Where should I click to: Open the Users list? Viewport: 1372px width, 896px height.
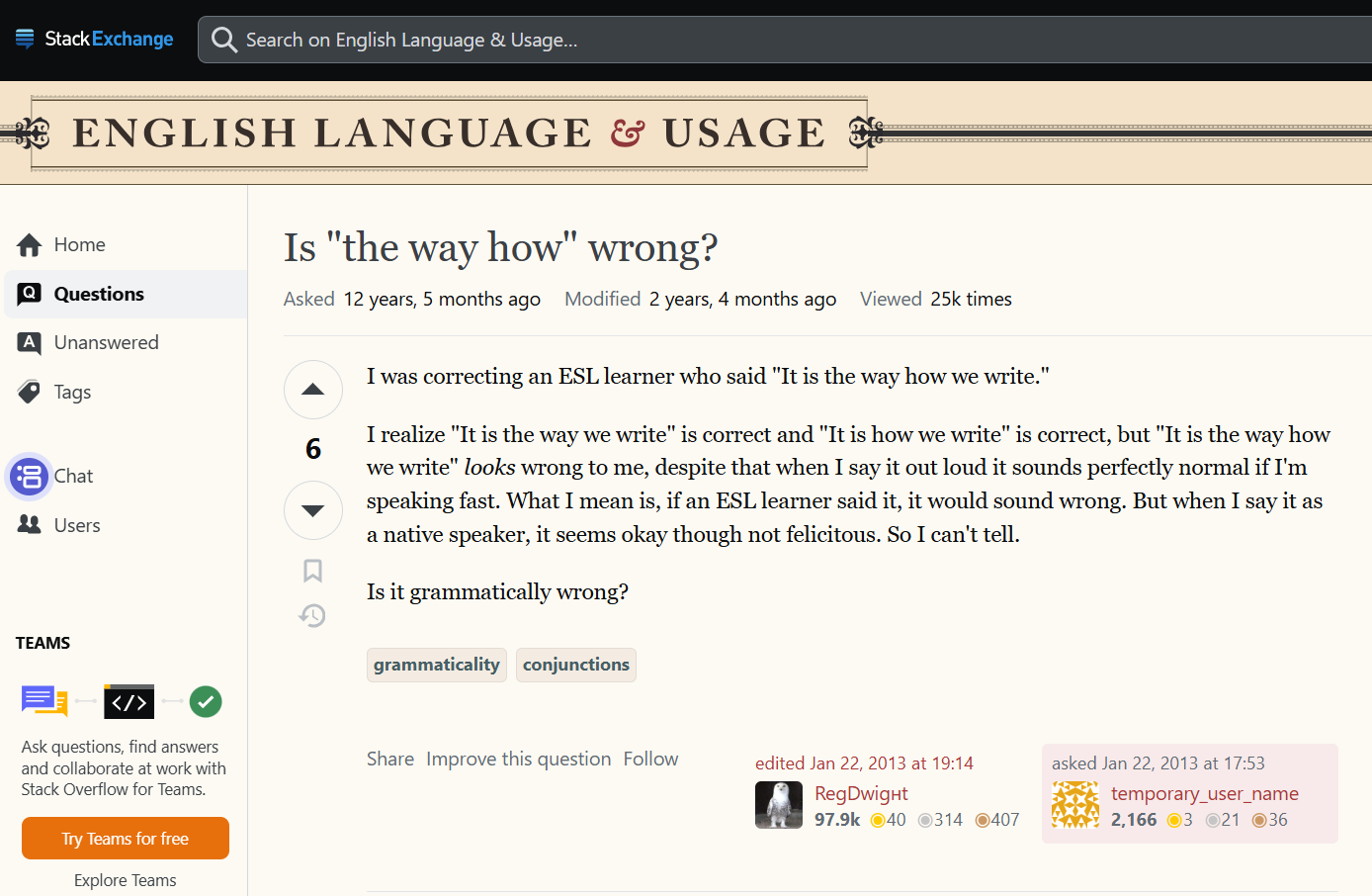tap(77, 525)
